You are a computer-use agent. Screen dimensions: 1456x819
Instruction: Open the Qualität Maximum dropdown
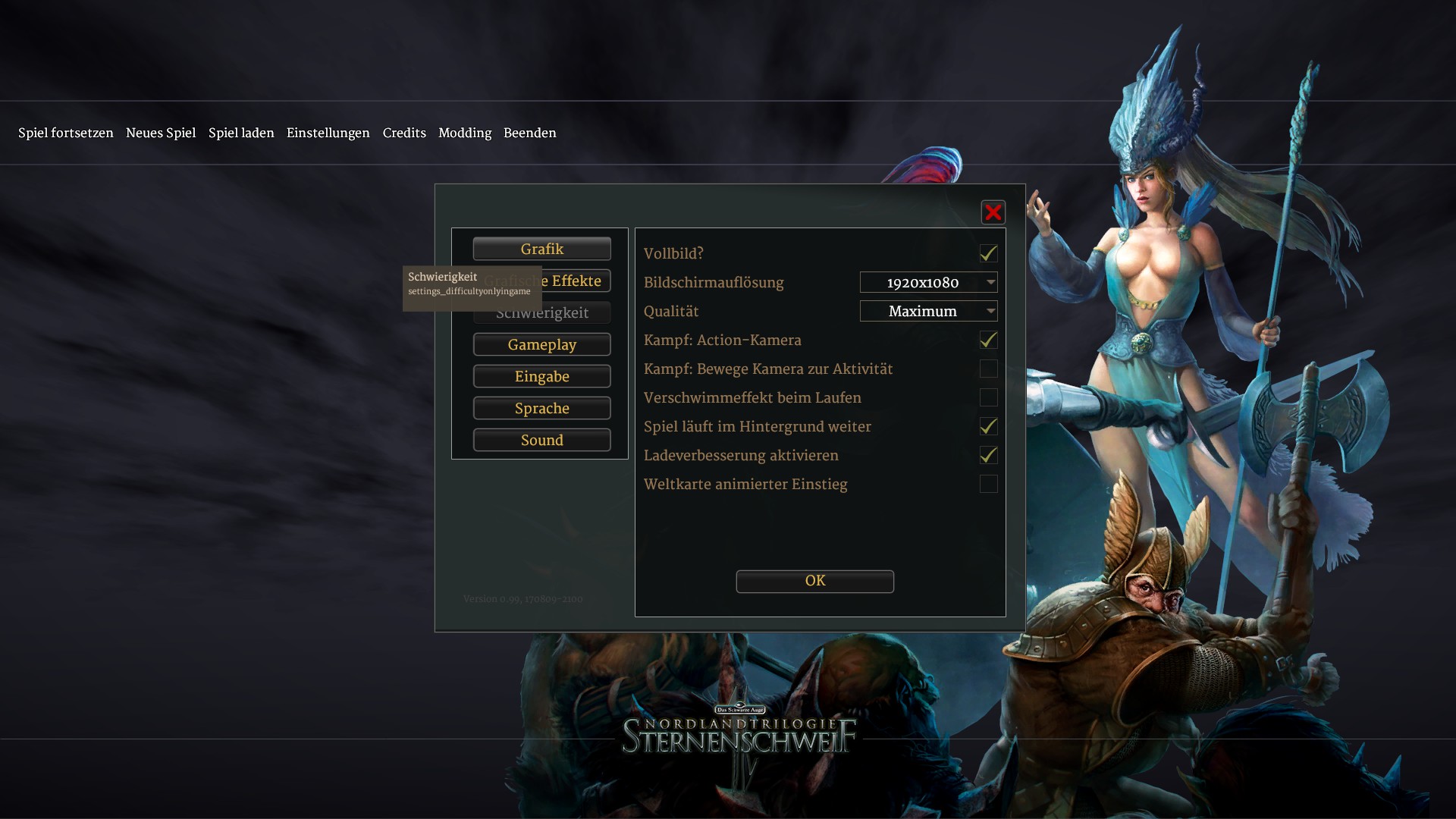(928, 311)
